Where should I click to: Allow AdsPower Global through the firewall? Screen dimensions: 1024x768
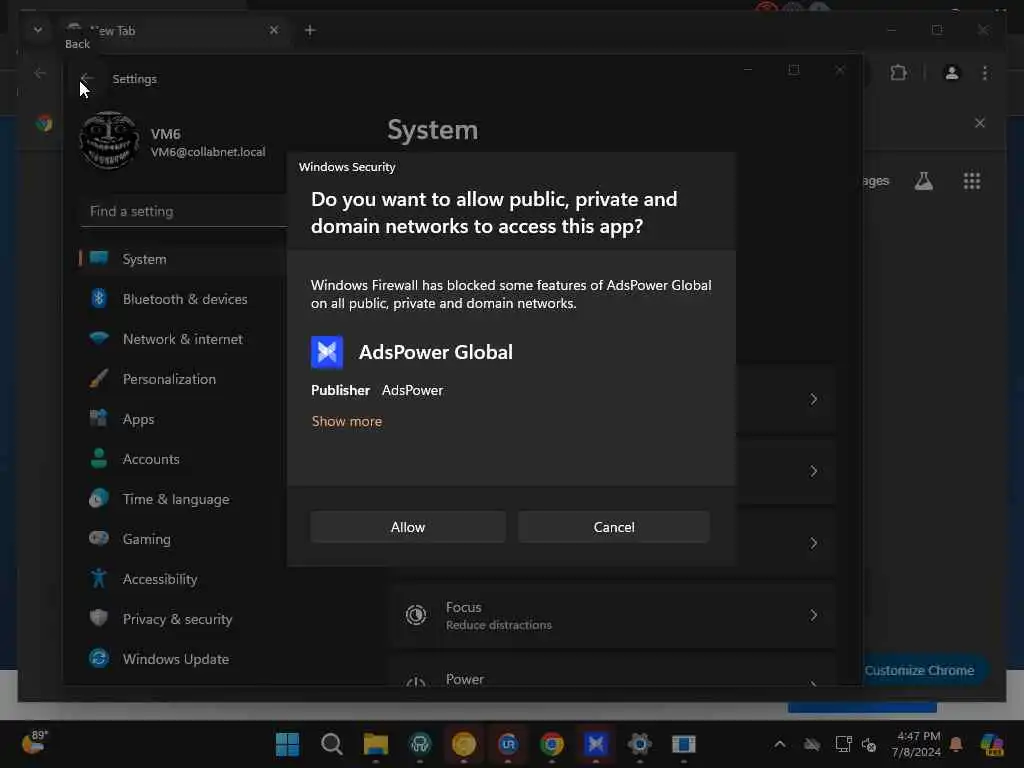[408, 527]
